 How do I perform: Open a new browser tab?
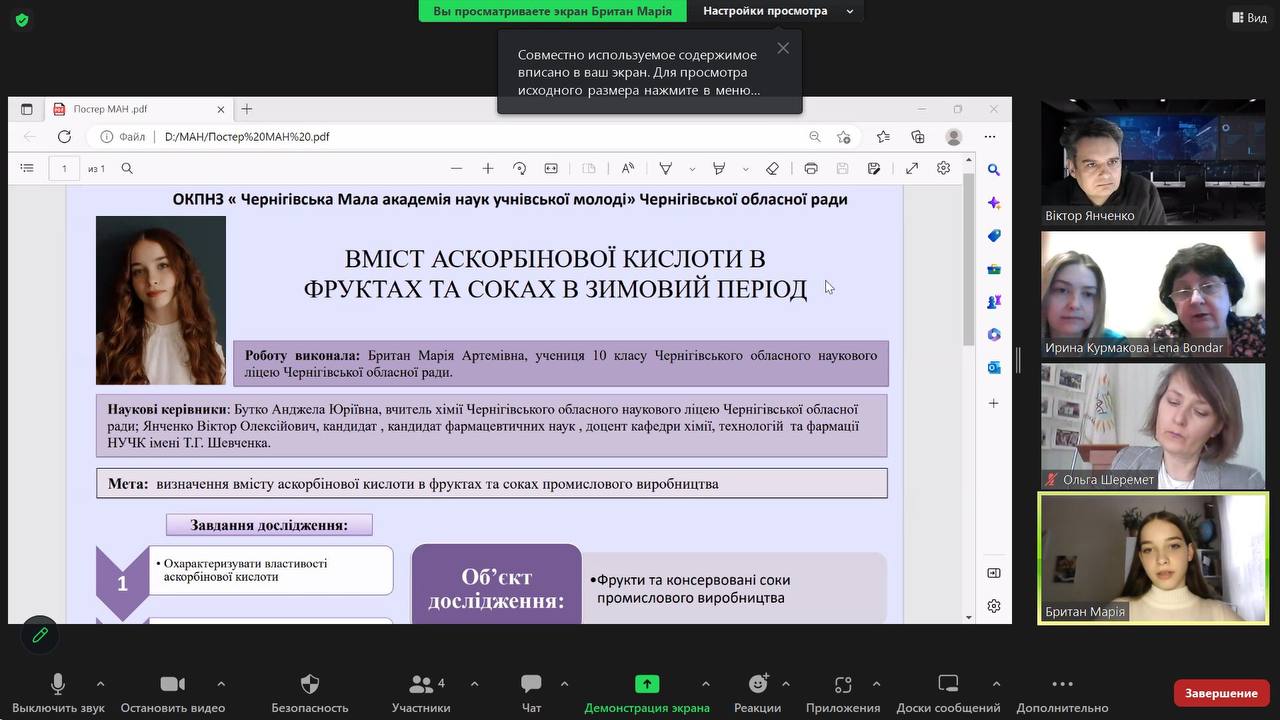coord(247,109)
